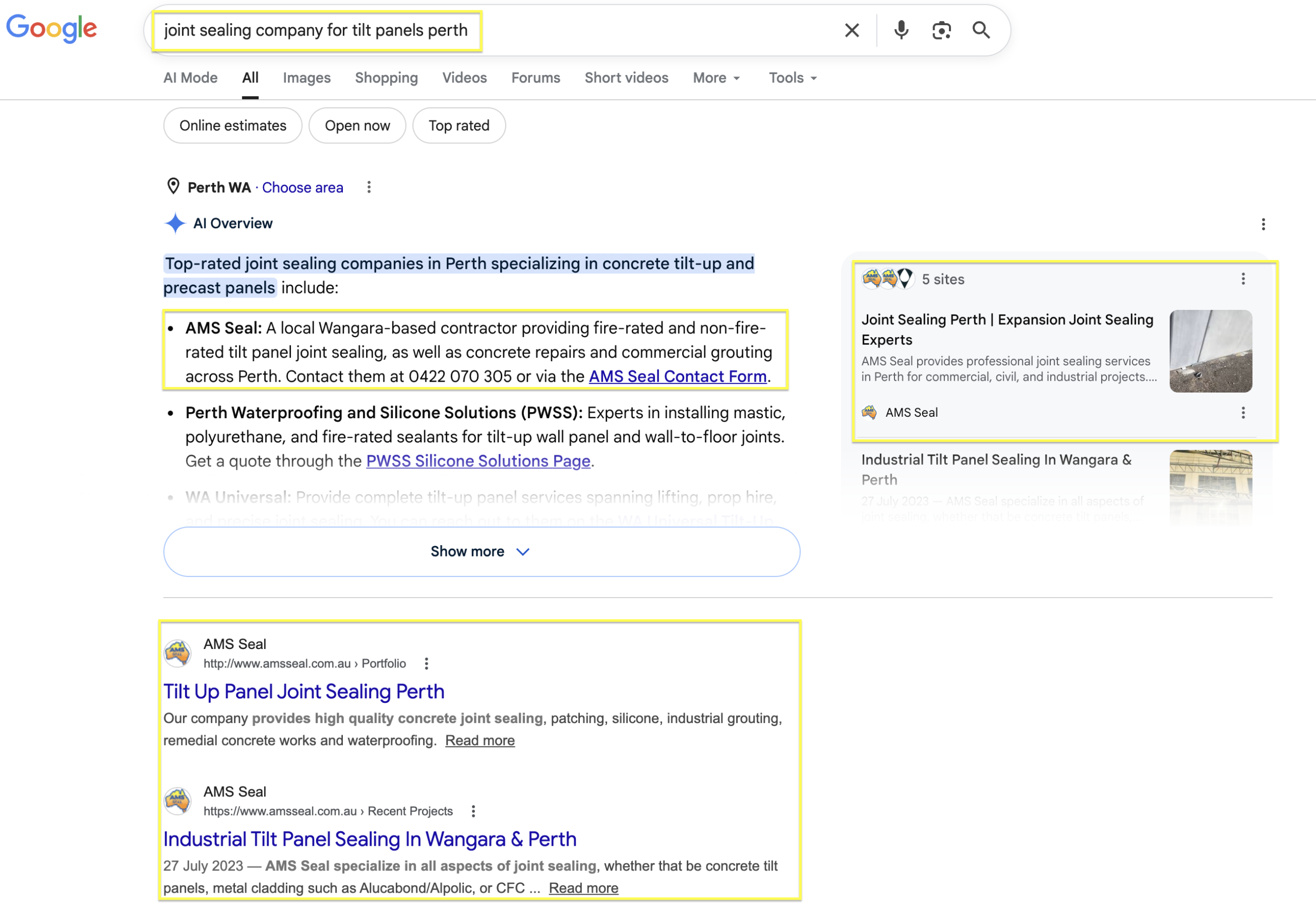
Task: Apply the Top rated filter chip
Action: coord(459,125)
